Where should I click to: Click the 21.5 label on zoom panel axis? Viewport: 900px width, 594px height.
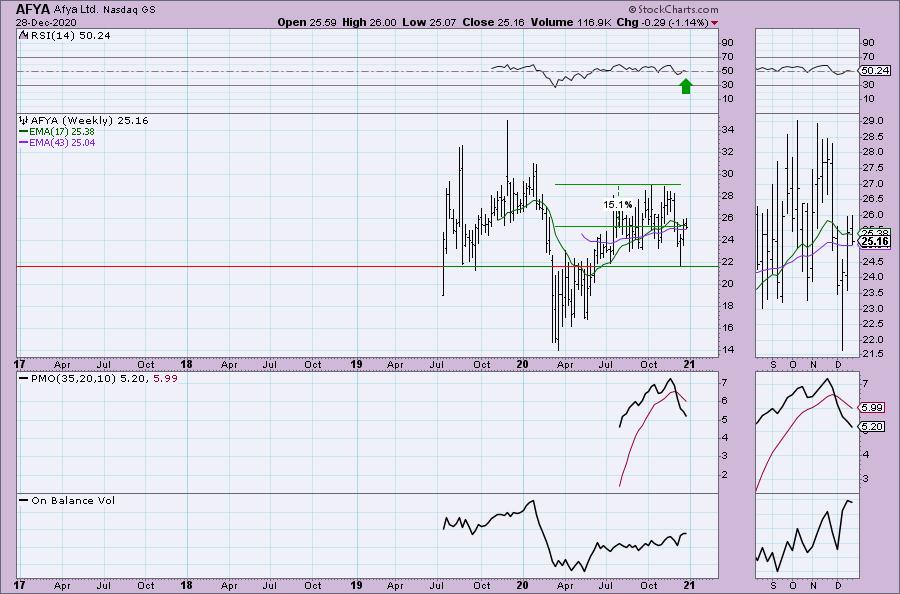(872, 354)
